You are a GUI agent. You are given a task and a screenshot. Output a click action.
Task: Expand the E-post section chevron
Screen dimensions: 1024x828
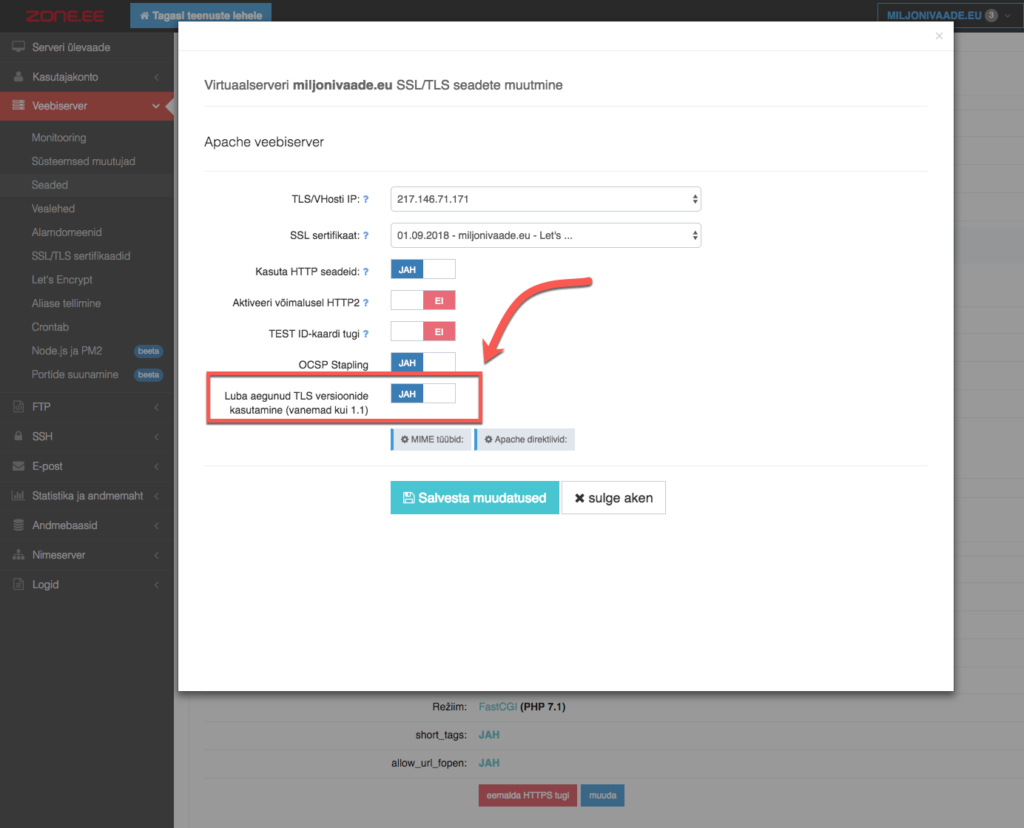[x=157, y=466]
